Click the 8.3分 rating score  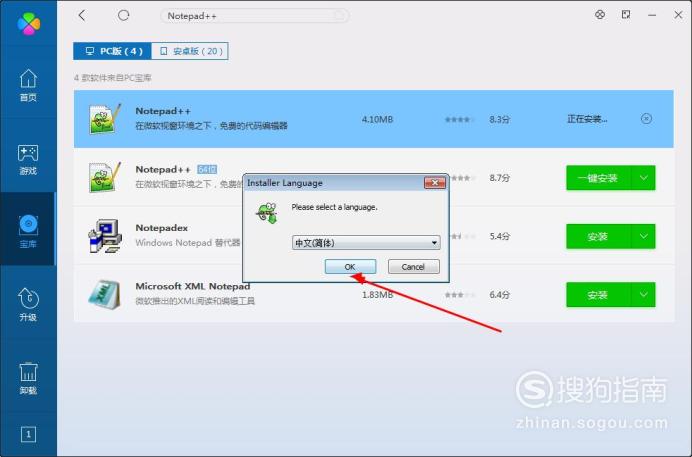pos(499,119)
